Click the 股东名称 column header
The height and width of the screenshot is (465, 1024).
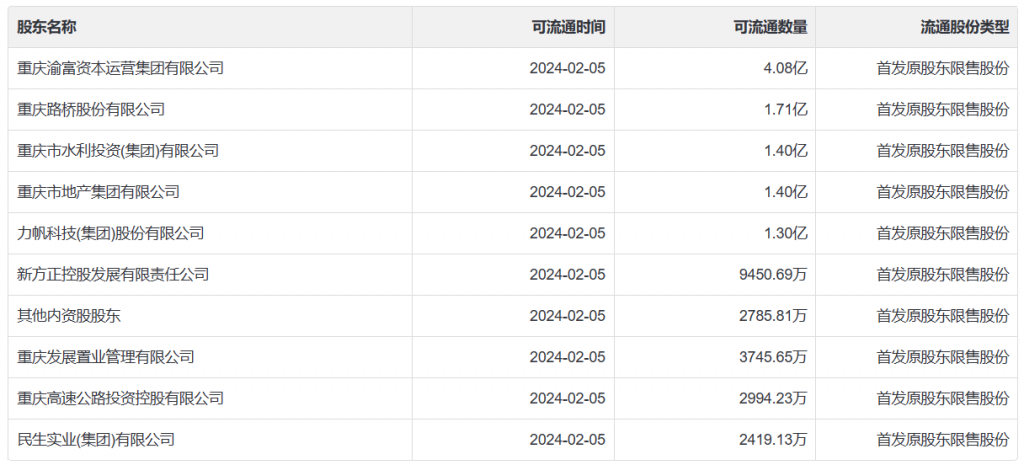point(45,27)
